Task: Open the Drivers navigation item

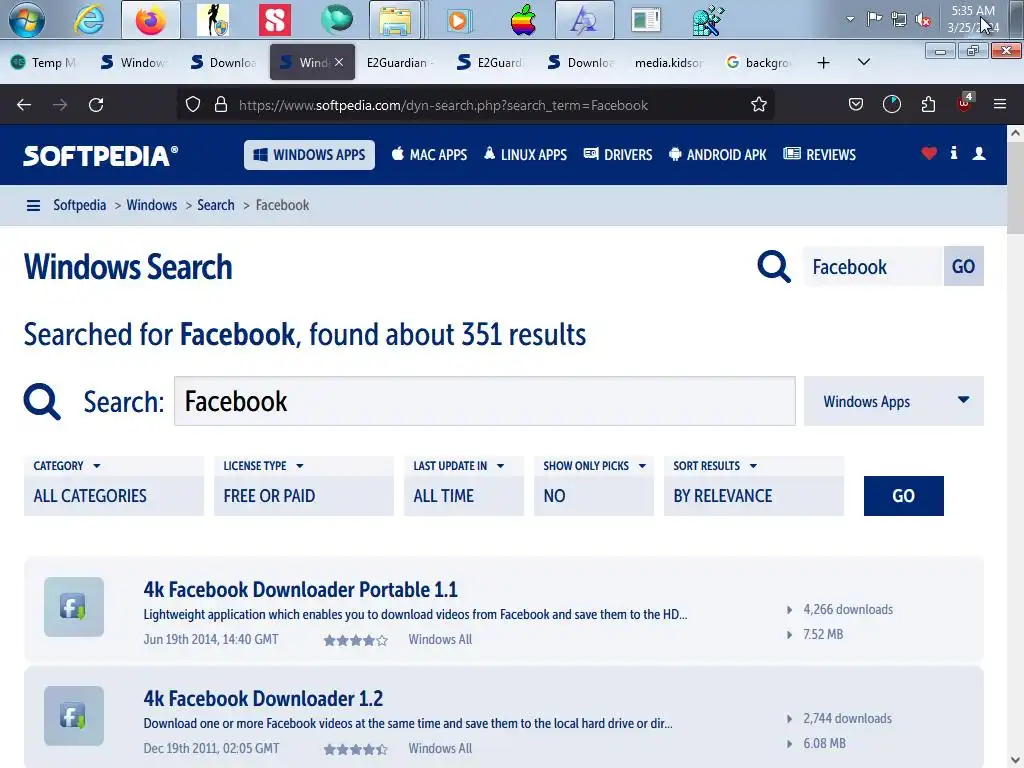Action: (x=618, y=155)
